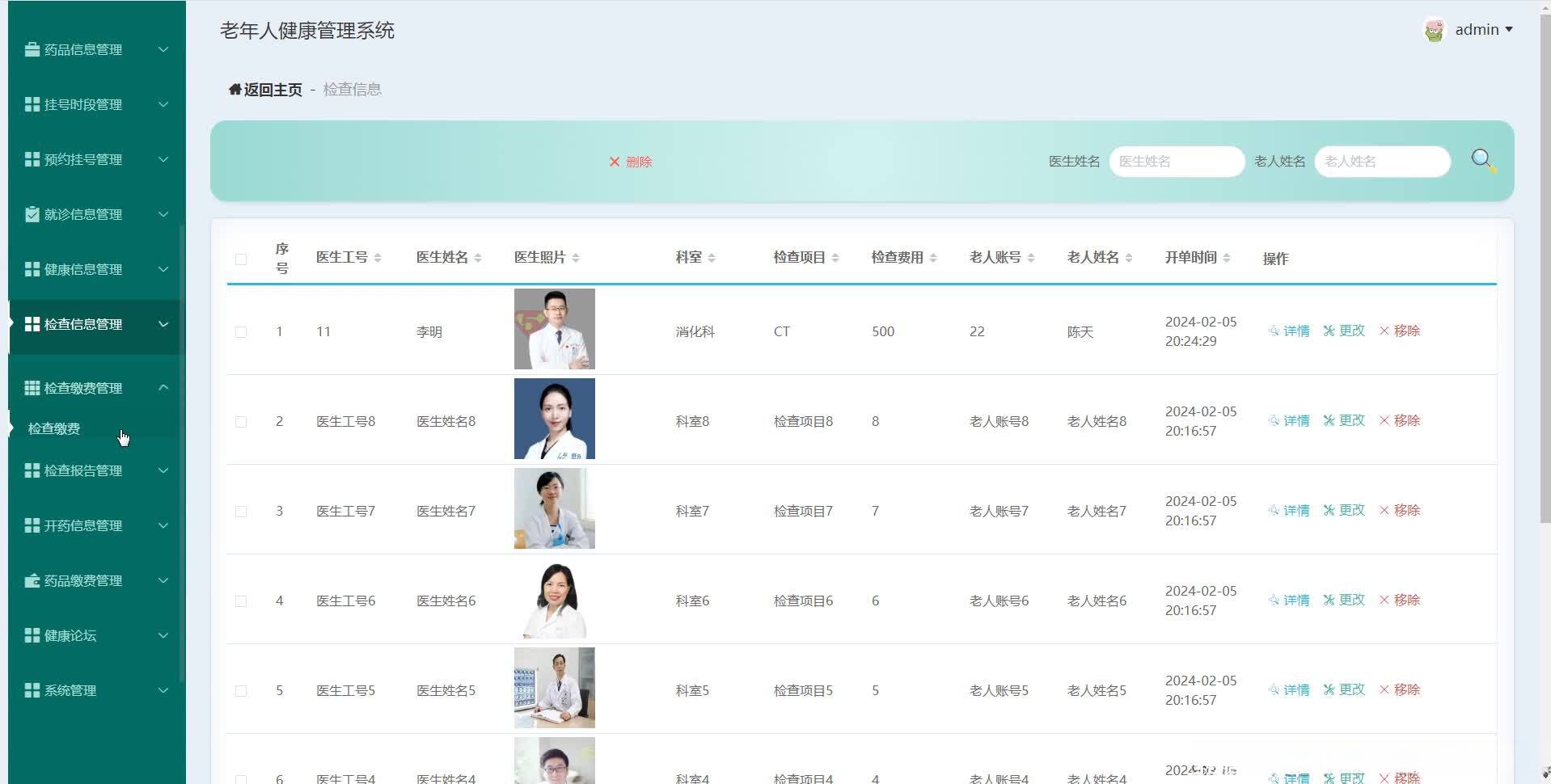1551x784 pixels.
Task: Click the 就诊信息管理 sidebar icon
Action: click(x=32, y=214)
